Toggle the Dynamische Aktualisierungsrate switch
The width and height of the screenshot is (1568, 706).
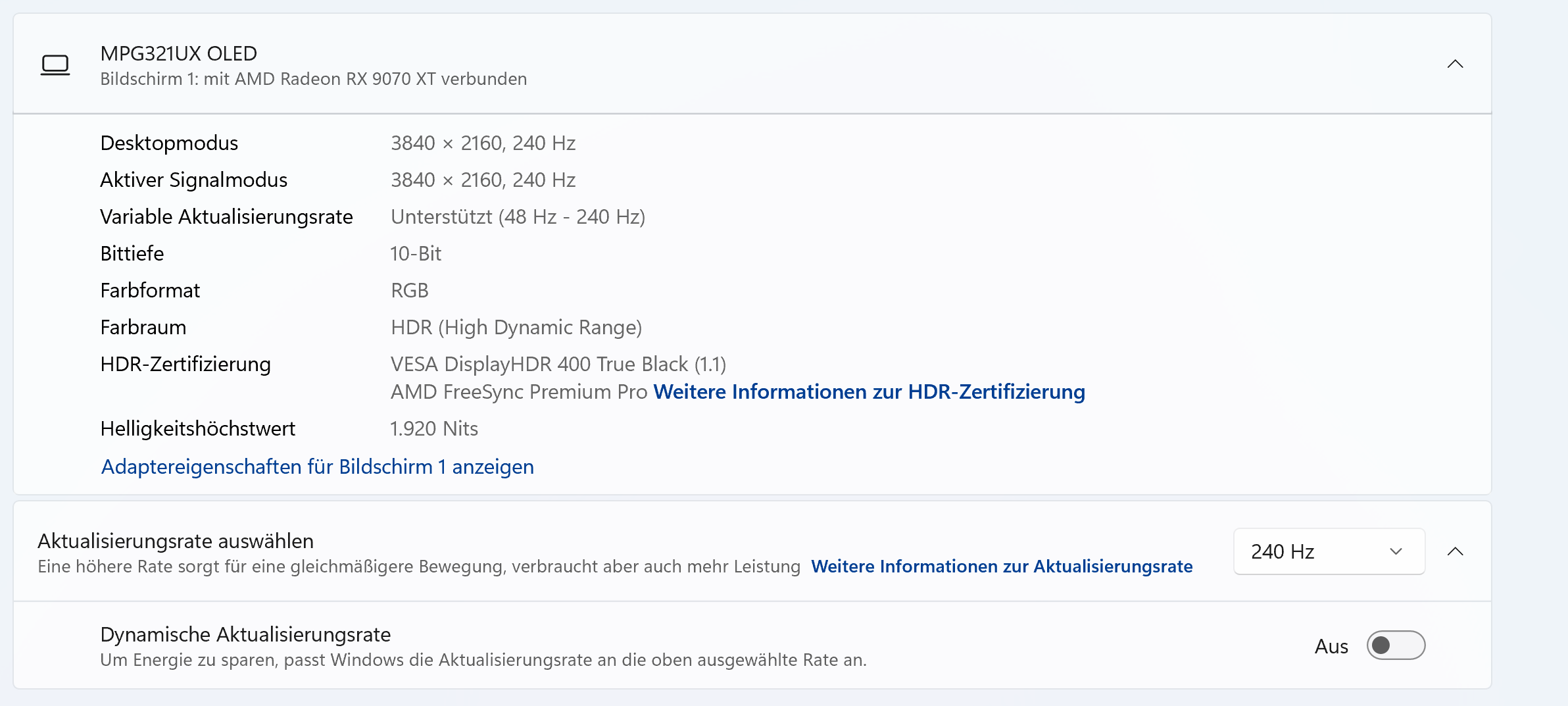[1396, 645]
